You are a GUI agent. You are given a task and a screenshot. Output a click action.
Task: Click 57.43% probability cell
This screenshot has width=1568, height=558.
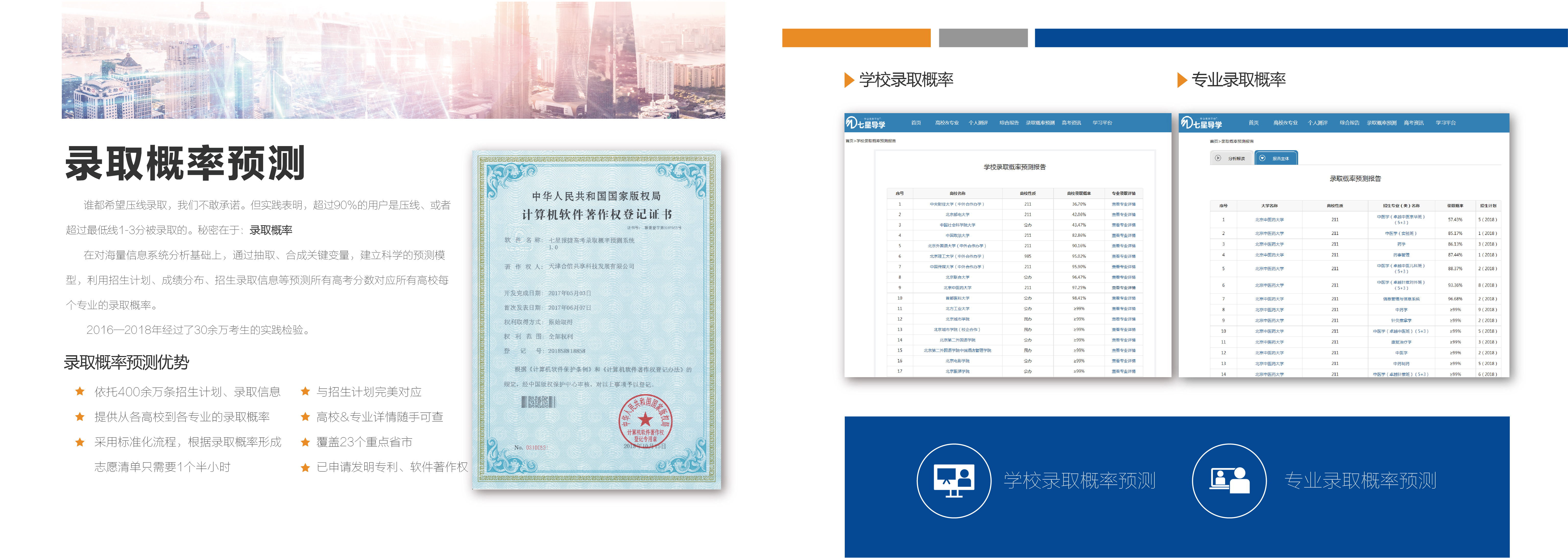click(x=1455, y=220)
